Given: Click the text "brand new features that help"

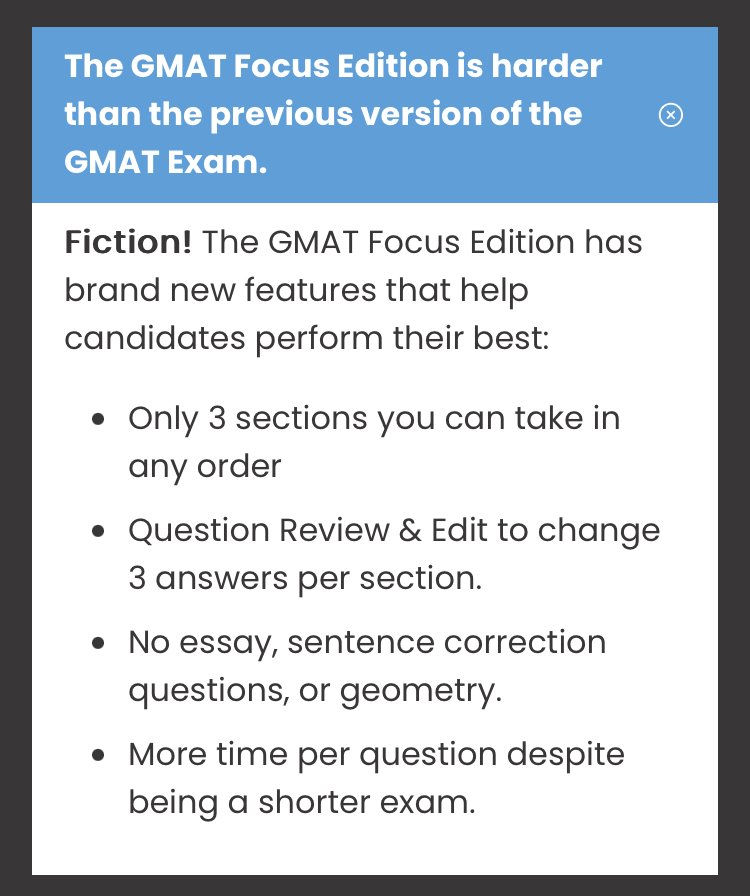Looking at the screenshot, I should point(296,290).
